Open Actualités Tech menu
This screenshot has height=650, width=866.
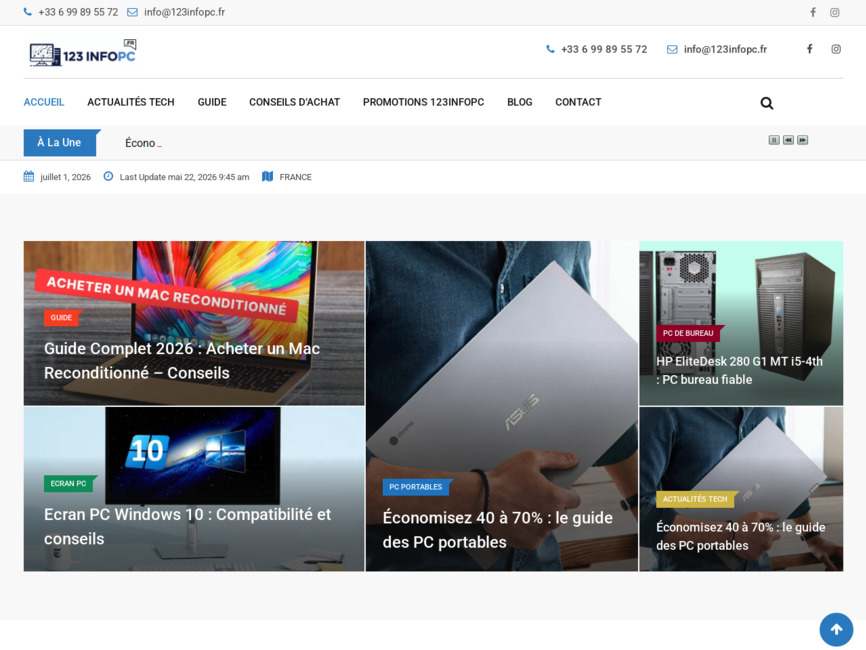[x=131, y=102]
